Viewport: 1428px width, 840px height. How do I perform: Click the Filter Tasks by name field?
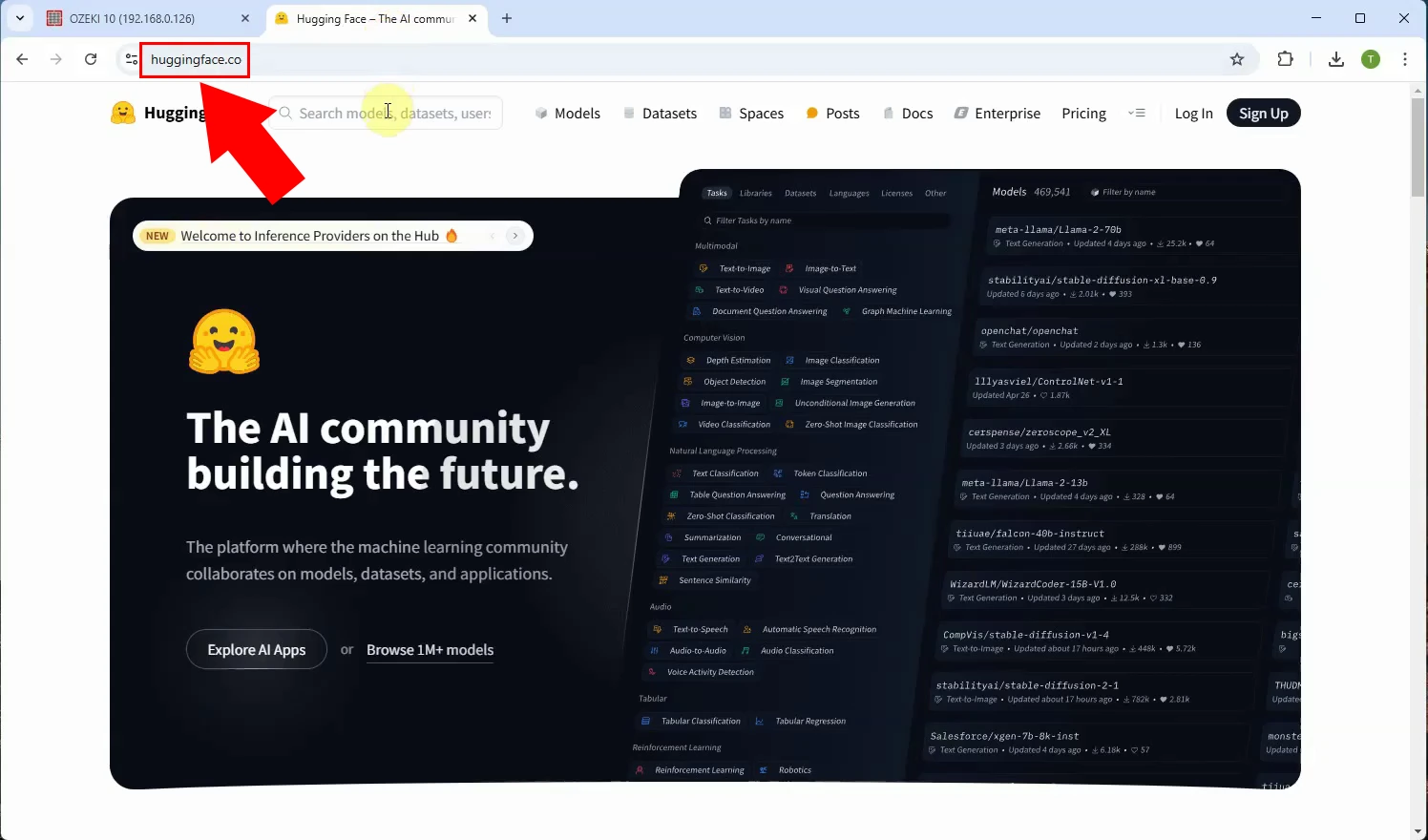click(x=825, y=220)
